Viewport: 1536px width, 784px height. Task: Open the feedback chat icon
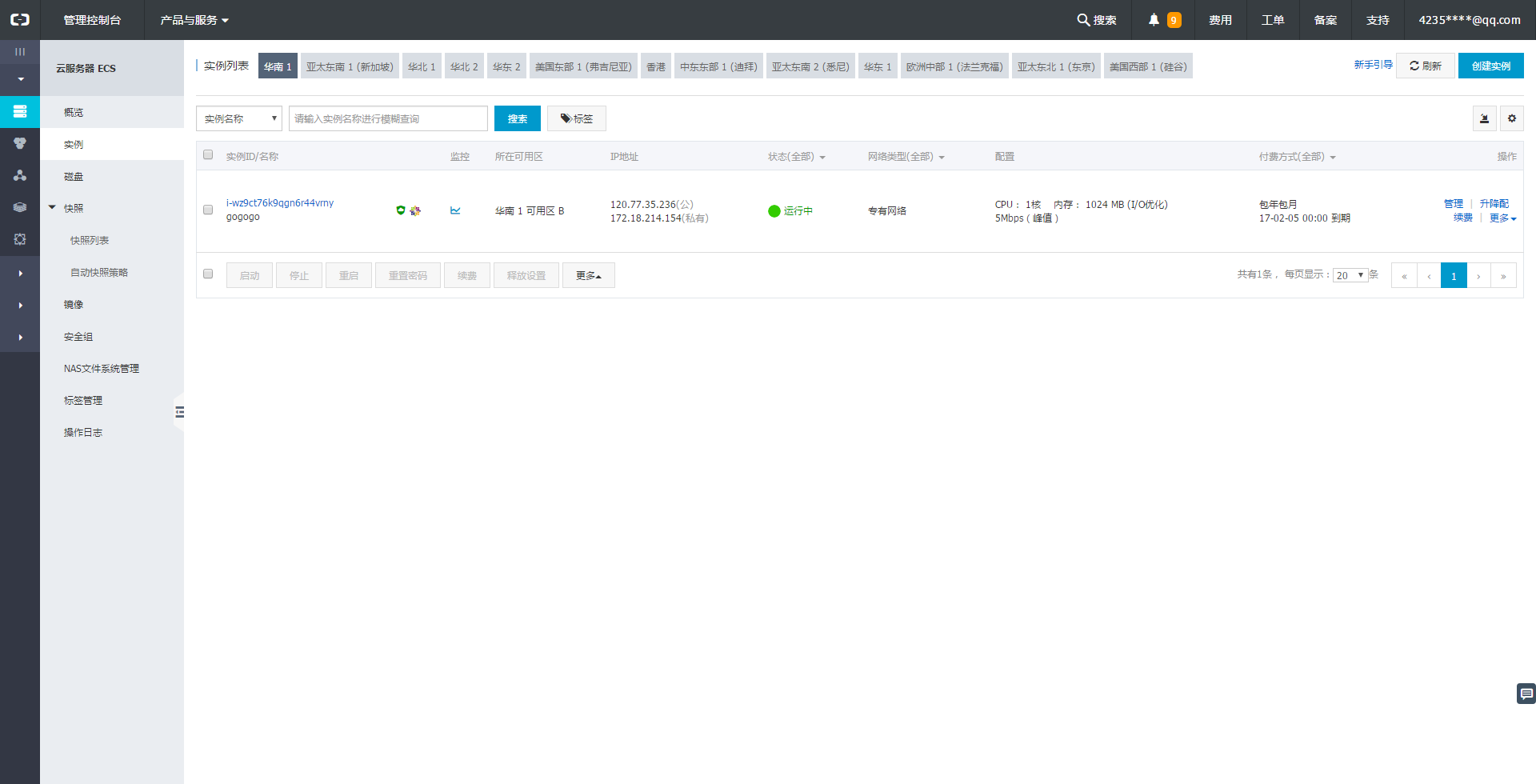tap(1526, 694)
